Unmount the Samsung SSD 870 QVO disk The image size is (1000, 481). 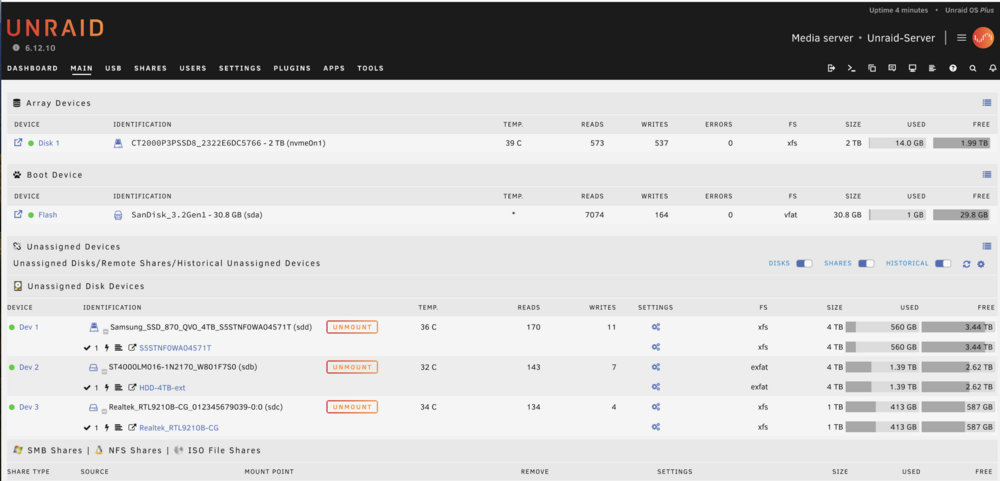tap(352, 327)
